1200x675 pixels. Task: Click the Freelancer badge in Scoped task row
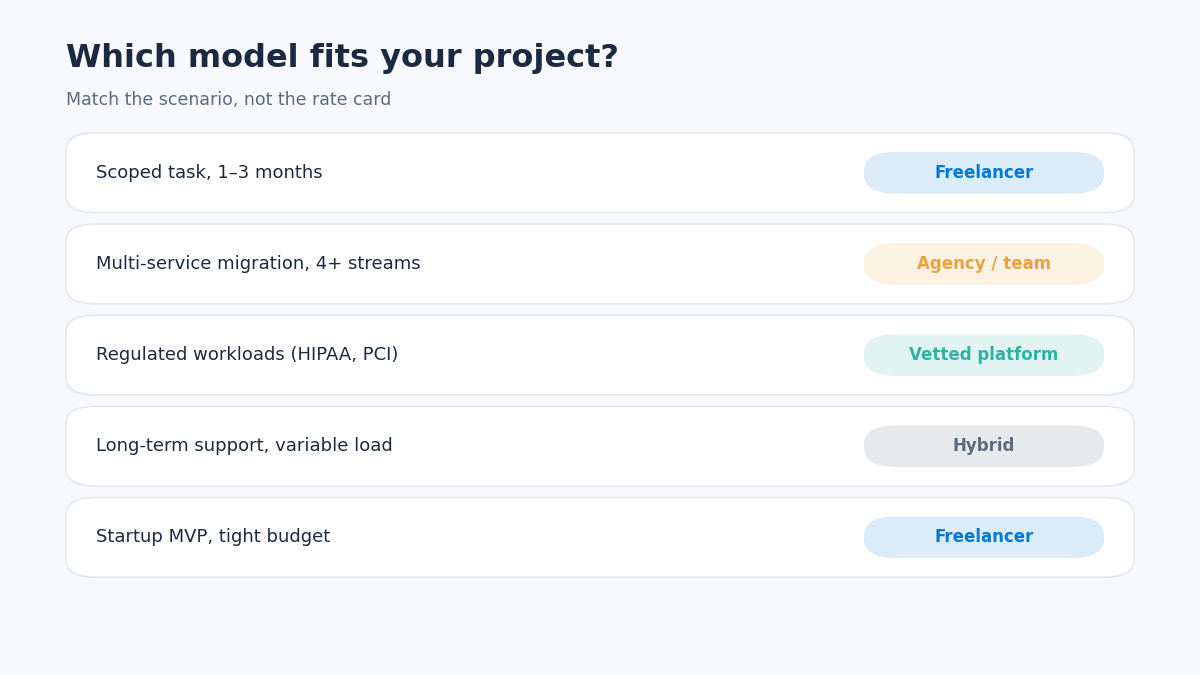tap(984, 173)
